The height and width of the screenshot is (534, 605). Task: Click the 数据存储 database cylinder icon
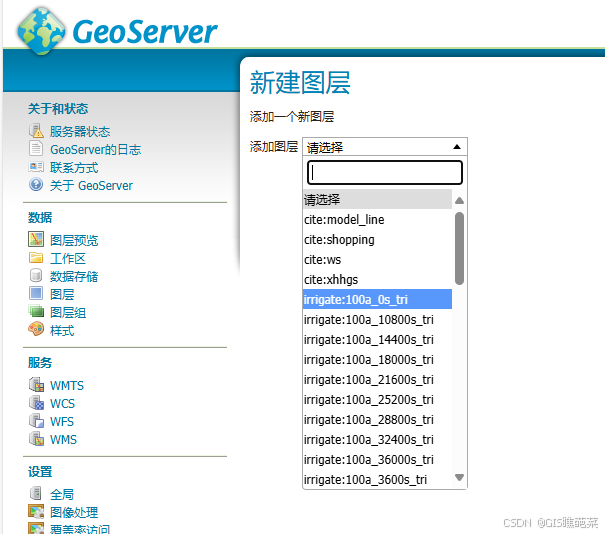(36, 275)
